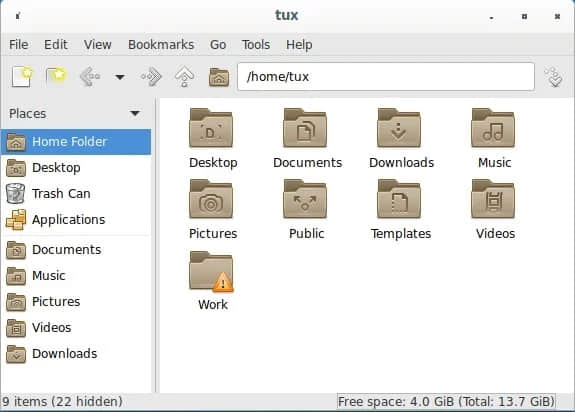The width and height of the screenshot is (575, 412).
Task: Open the Help menu
Action: coord(299,45)
